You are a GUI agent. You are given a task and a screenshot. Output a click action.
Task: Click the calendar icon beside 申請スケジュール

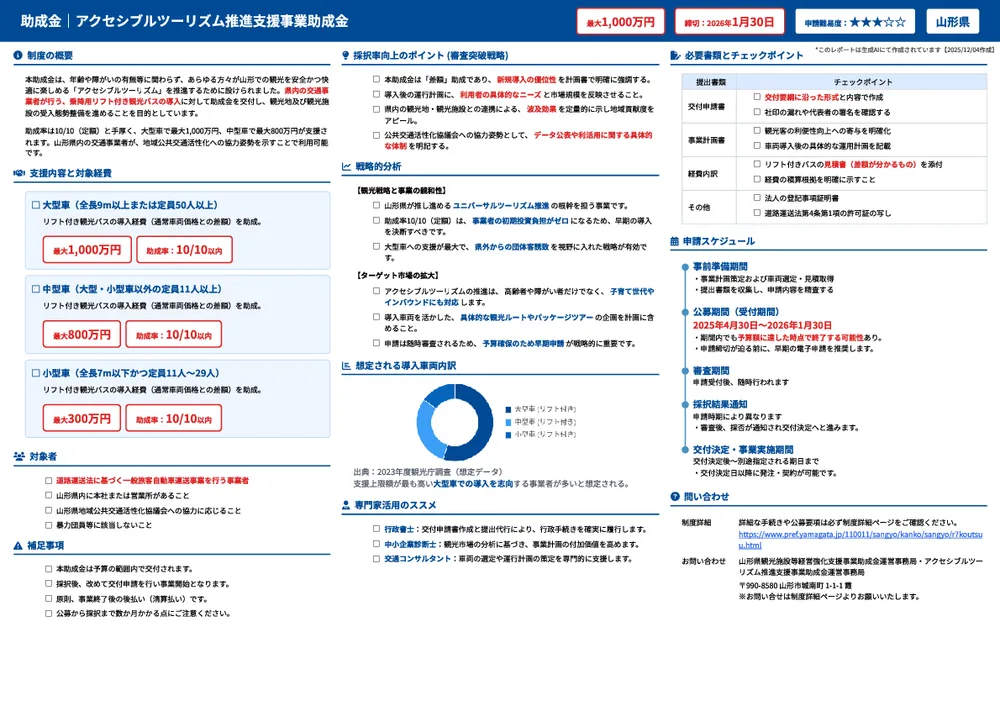(674, 241)
